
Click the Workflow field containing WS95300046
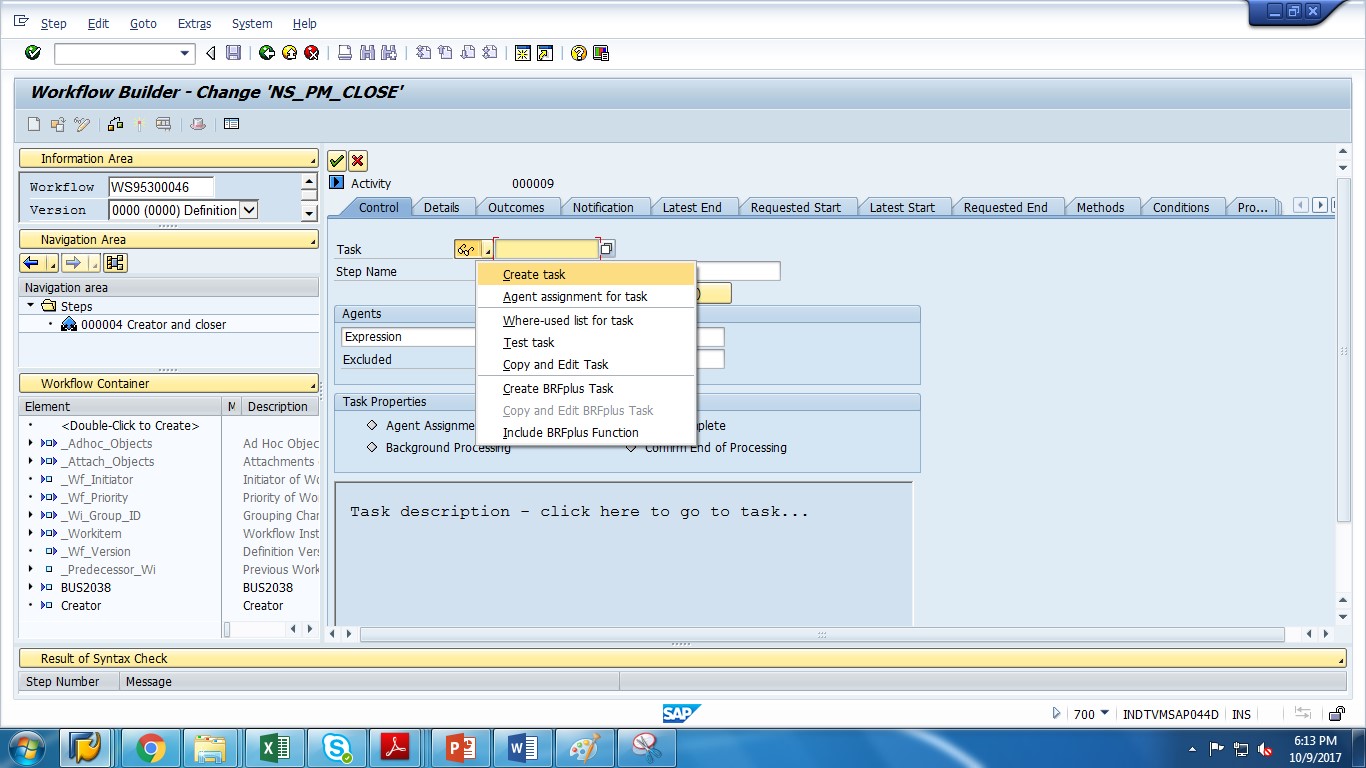click(x=162, y=187)
